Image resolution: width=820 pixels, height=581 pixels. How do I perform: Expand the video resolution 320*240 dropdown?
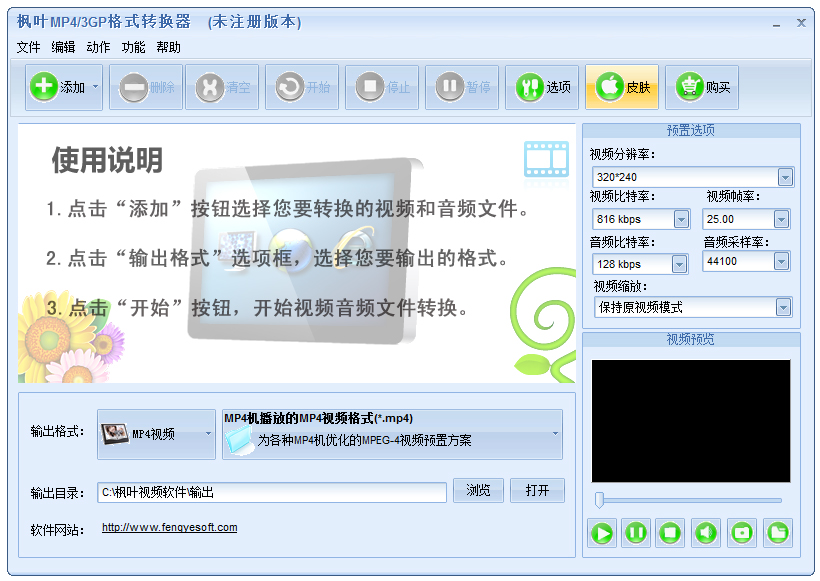pyautogui.click(x=784, y=177)
